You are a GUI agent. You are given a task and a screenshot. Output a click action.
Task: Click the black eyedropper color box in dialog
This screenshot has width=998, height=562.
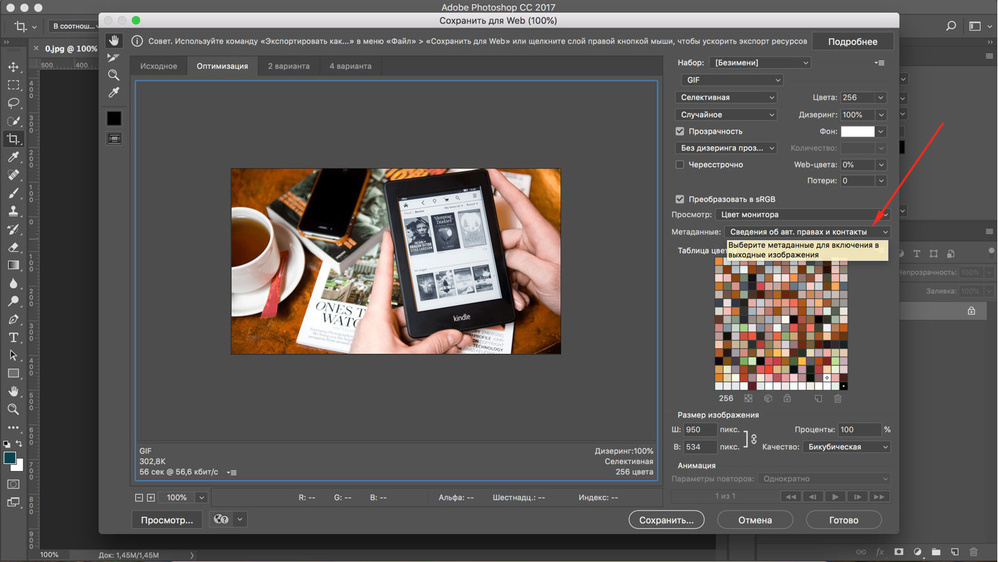click(x=114, y=118)
